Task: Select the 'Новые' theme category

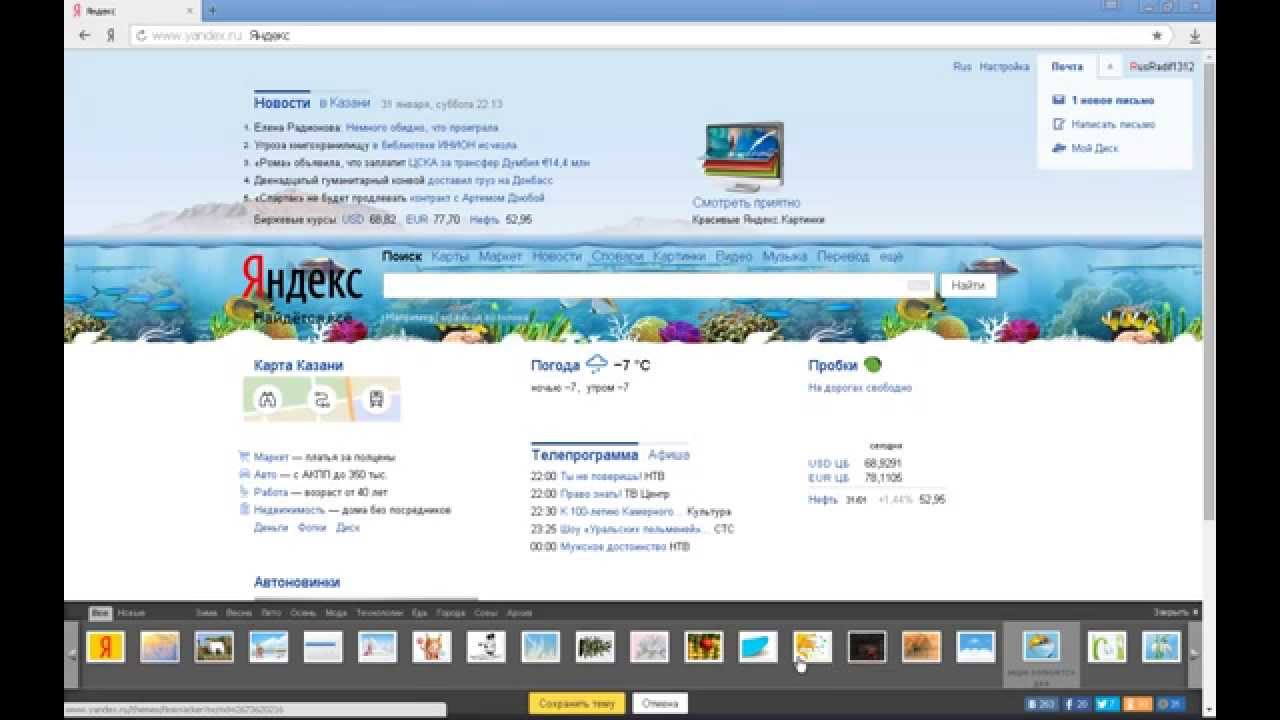Action: [131, 613]
